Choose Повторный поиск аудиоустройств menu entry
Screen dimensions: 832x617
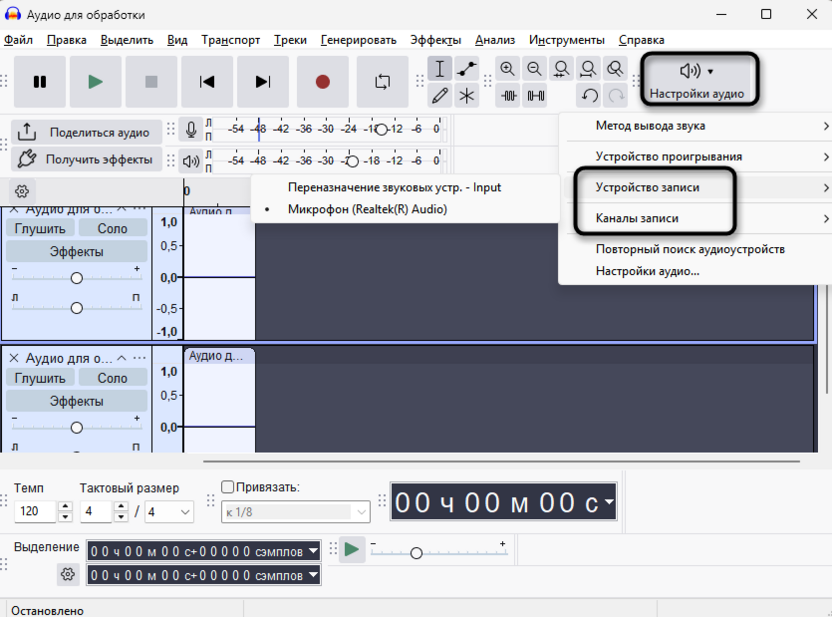click(x=690, y=249)
